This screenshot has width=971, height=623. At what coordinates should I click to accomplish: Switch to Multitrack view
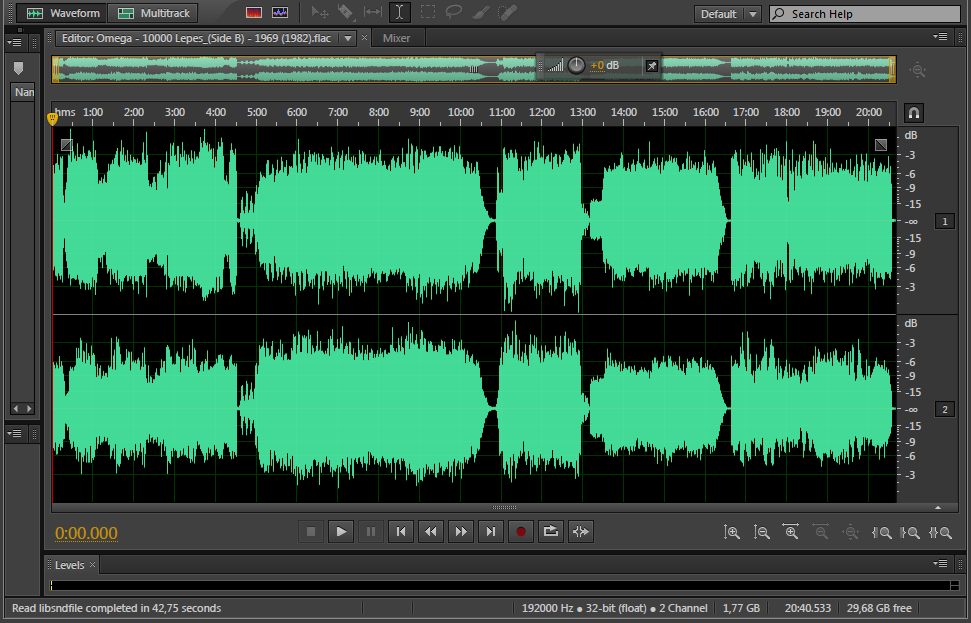(x=153, y=13)
